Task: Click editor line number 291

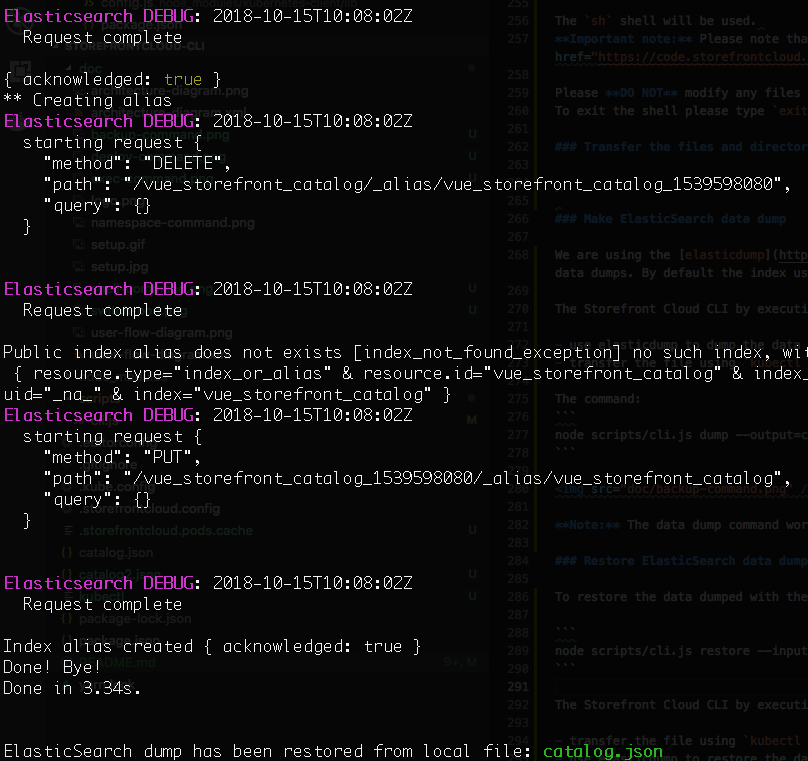Action: [518, 687]
